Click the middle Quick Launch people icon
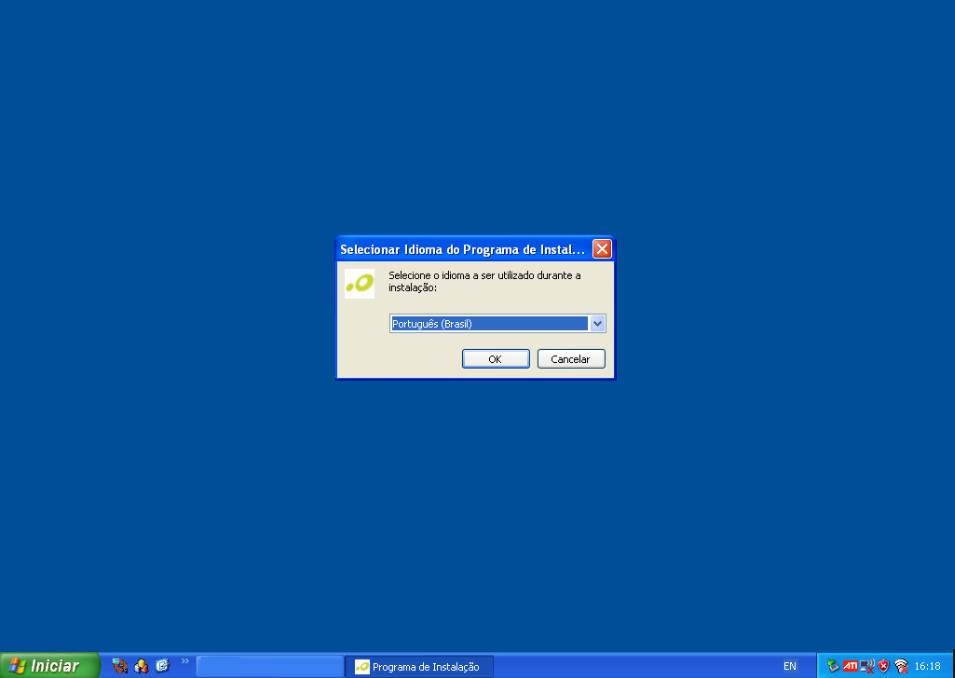This screenshot has width=955, height=678. (141, 666)
